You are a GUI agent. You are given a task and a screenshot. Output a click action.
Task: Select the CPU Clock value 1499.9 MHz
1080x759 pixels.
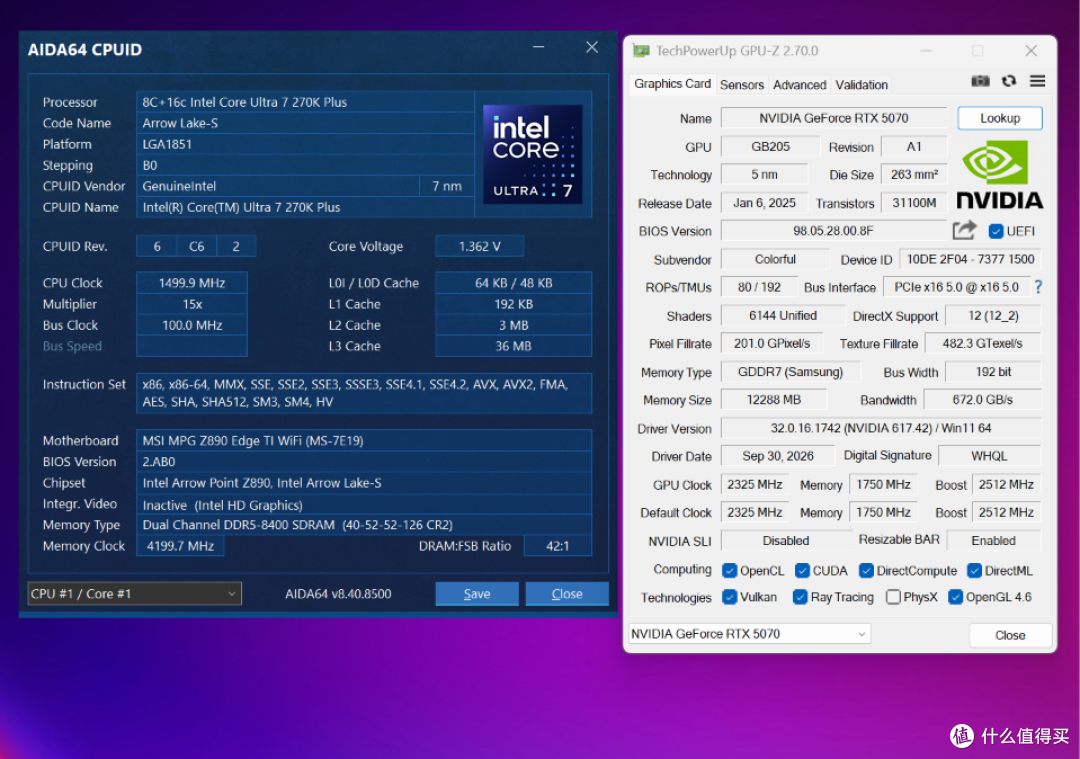192,283
